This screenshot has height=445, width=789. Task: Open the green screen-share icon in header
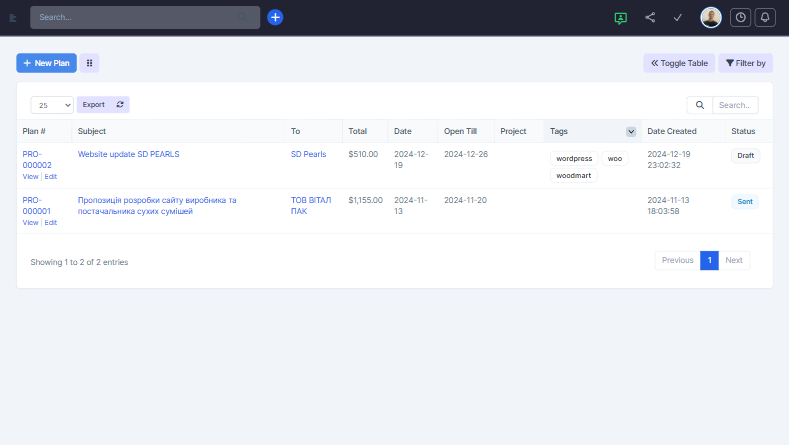(621, 17)
